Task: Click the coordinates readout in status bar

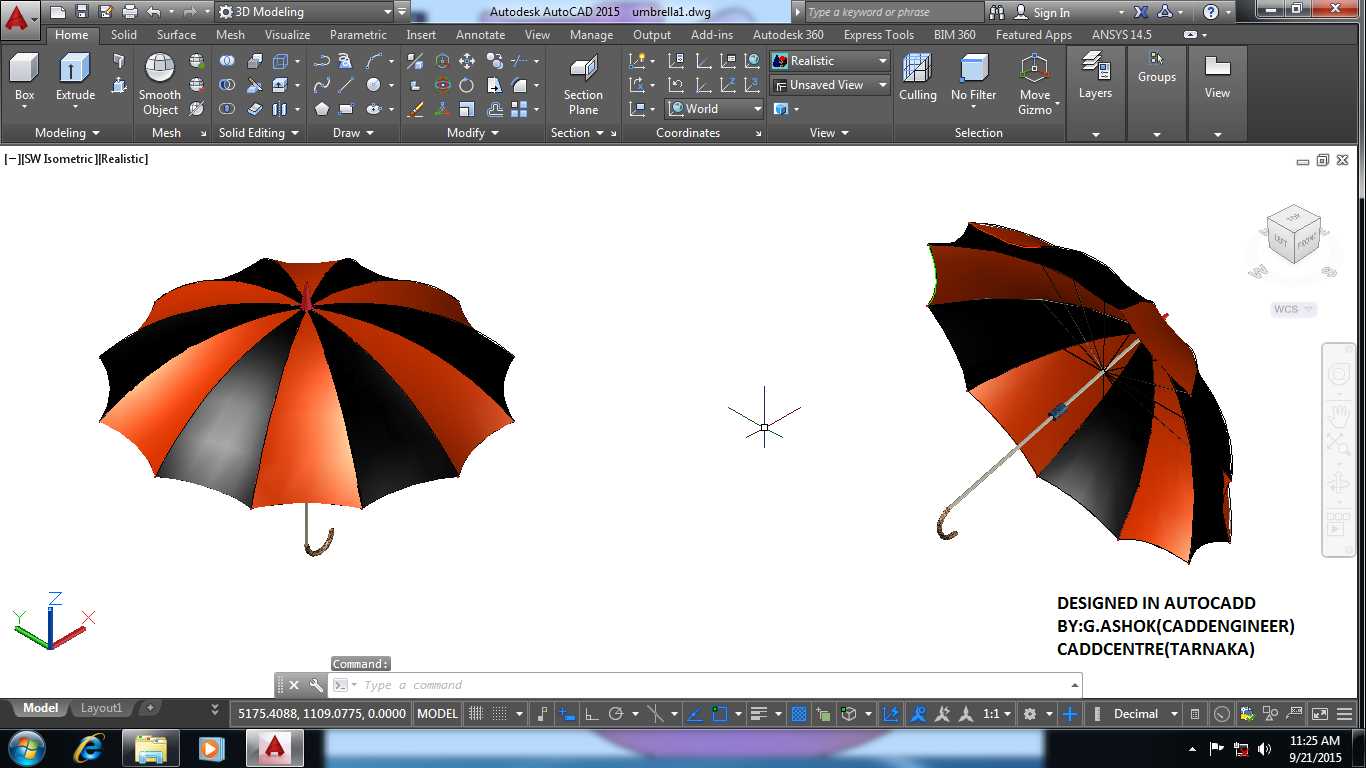Action: (322, 714)
